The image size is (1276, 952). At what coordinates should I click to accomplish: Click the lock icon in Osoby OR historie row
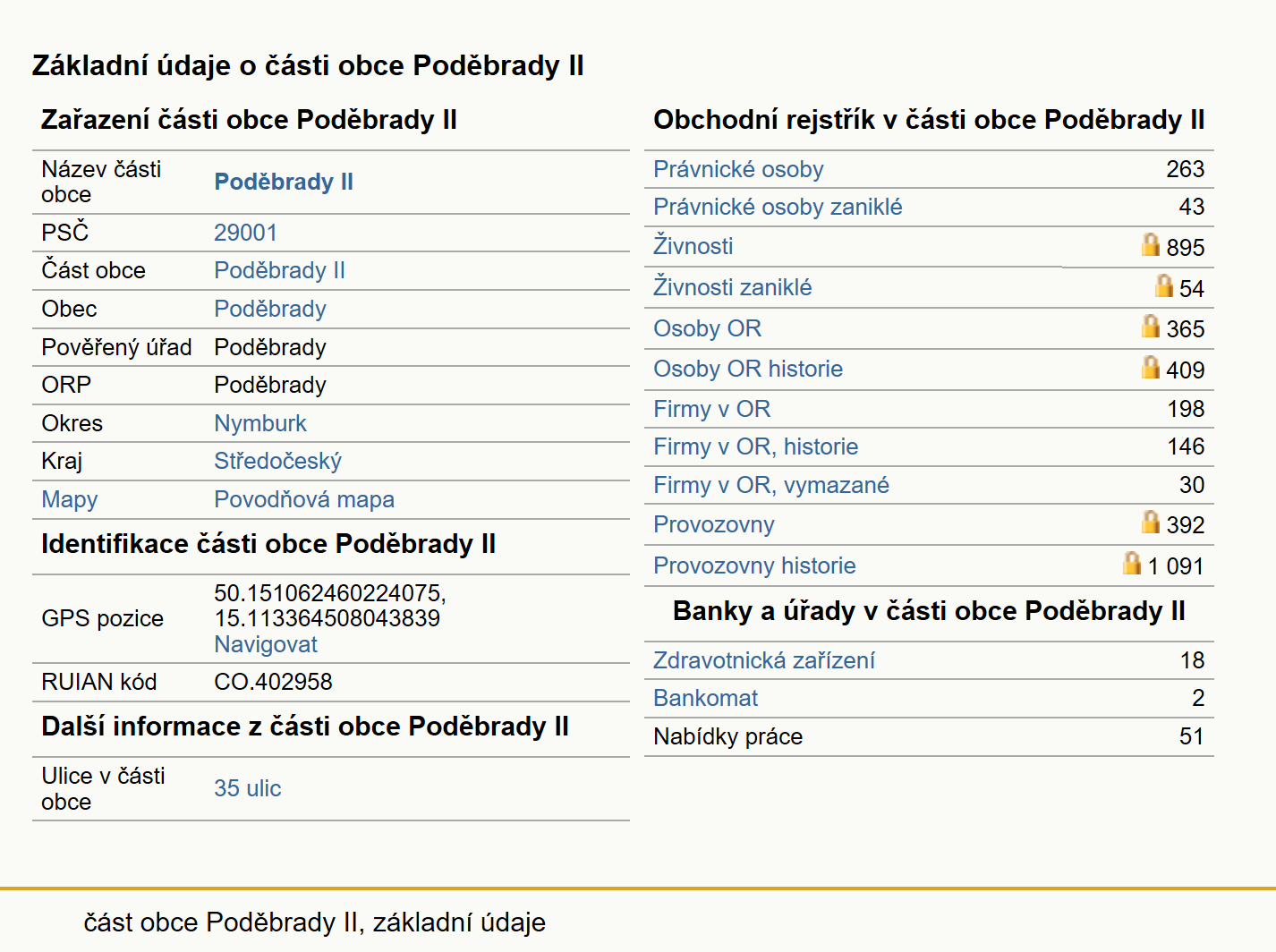tap(1151, 367)
